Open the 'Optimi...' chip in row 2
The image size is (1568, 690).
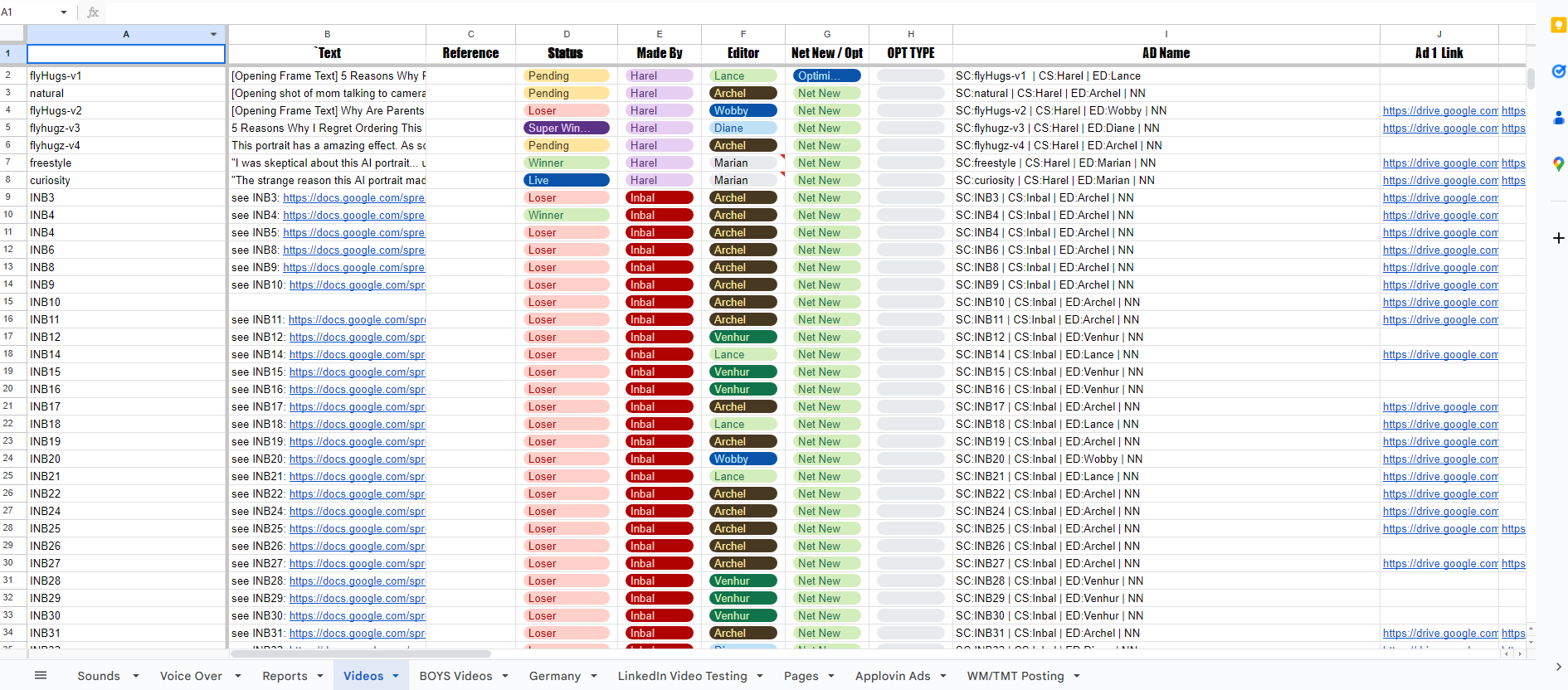[x=826, y=75]
